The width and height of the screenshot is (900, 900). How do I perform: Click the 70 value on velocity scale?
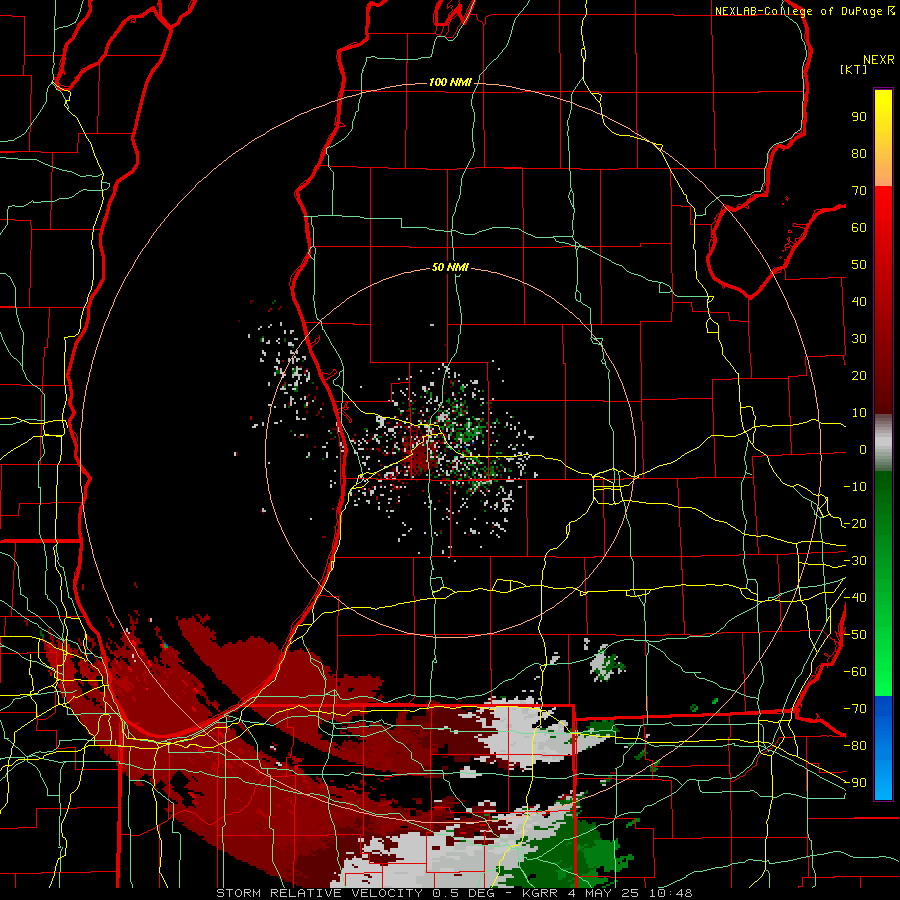pyautogui.click(x=859, y=191)
